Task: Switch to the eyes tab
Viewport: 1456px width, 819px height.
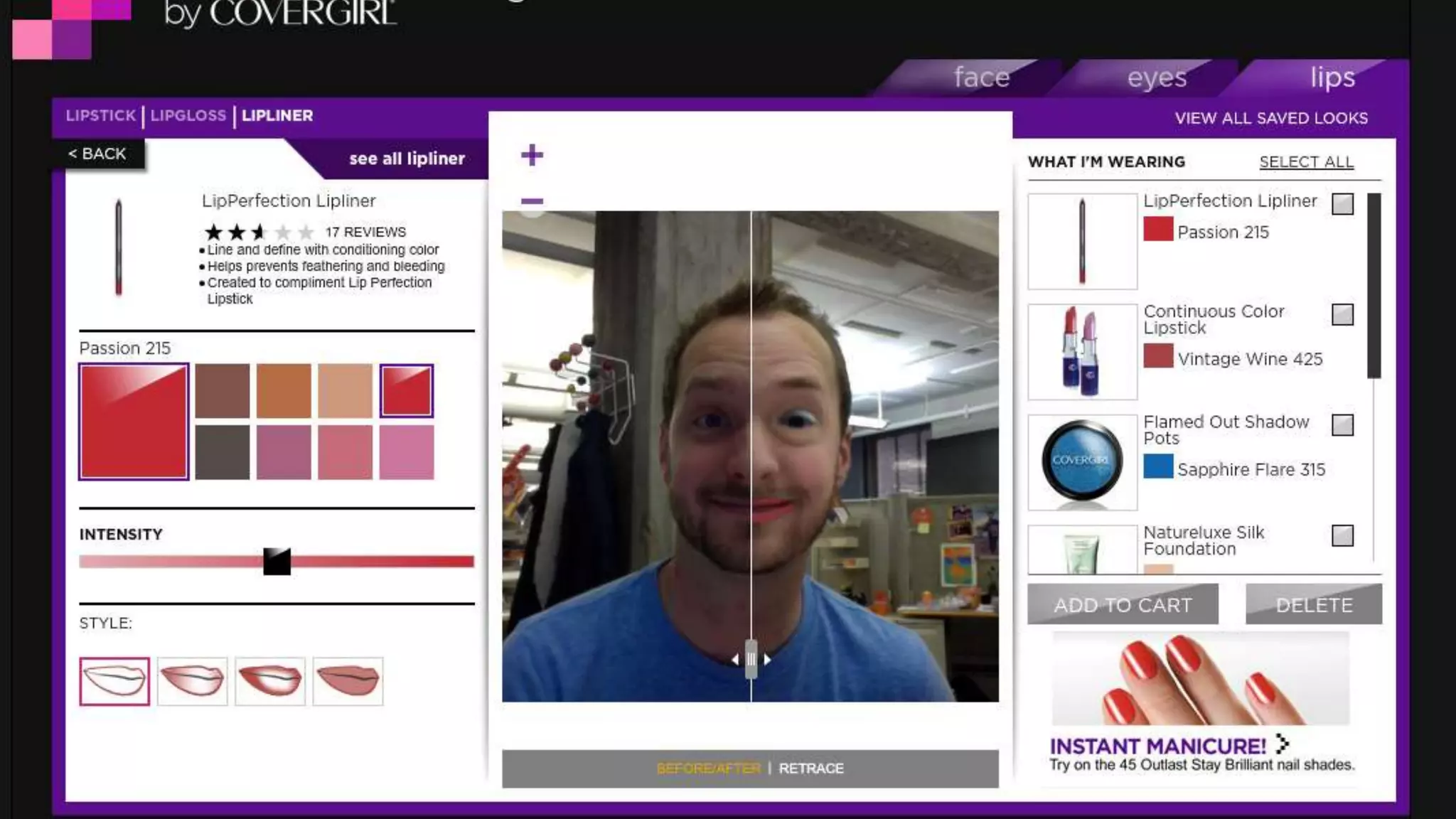Action: tap(1157, 77)
